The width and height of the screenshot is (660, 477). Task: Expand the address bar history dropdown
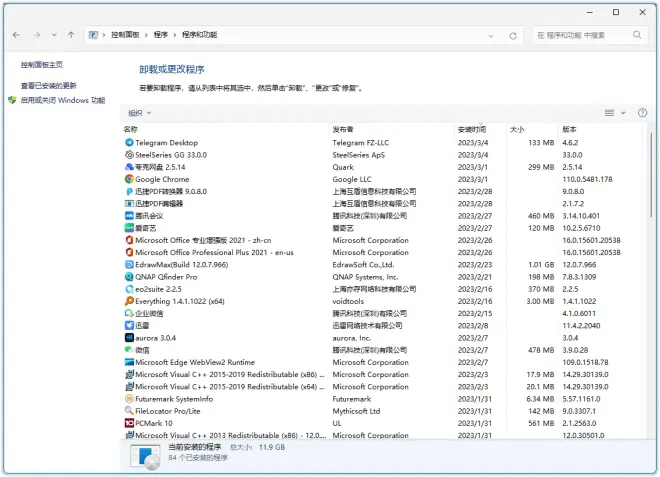pos(491,36)
